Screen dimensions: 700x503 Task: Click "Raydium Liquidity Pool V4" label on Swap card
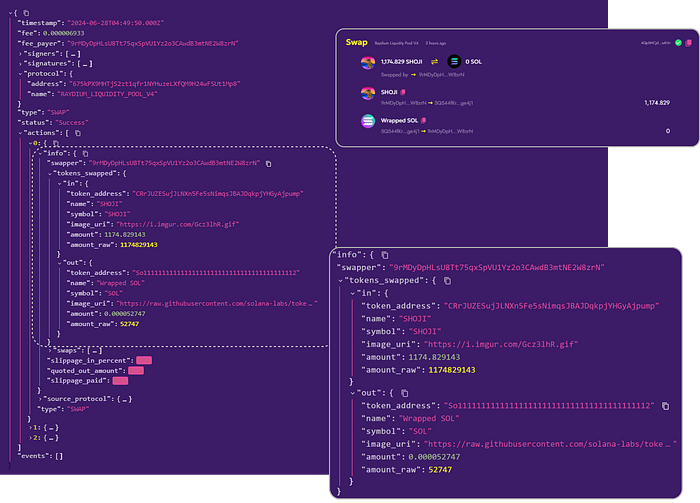[x=396, y=43]
